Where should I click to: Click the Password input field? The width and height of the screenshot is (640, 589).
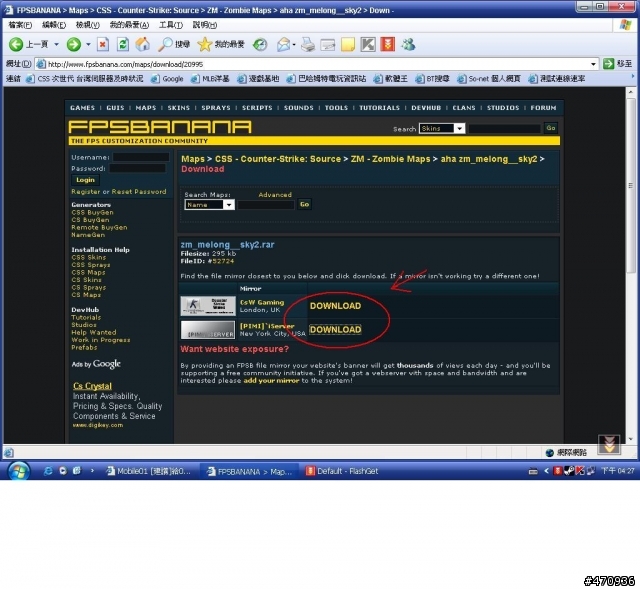(x=138, y=168)
